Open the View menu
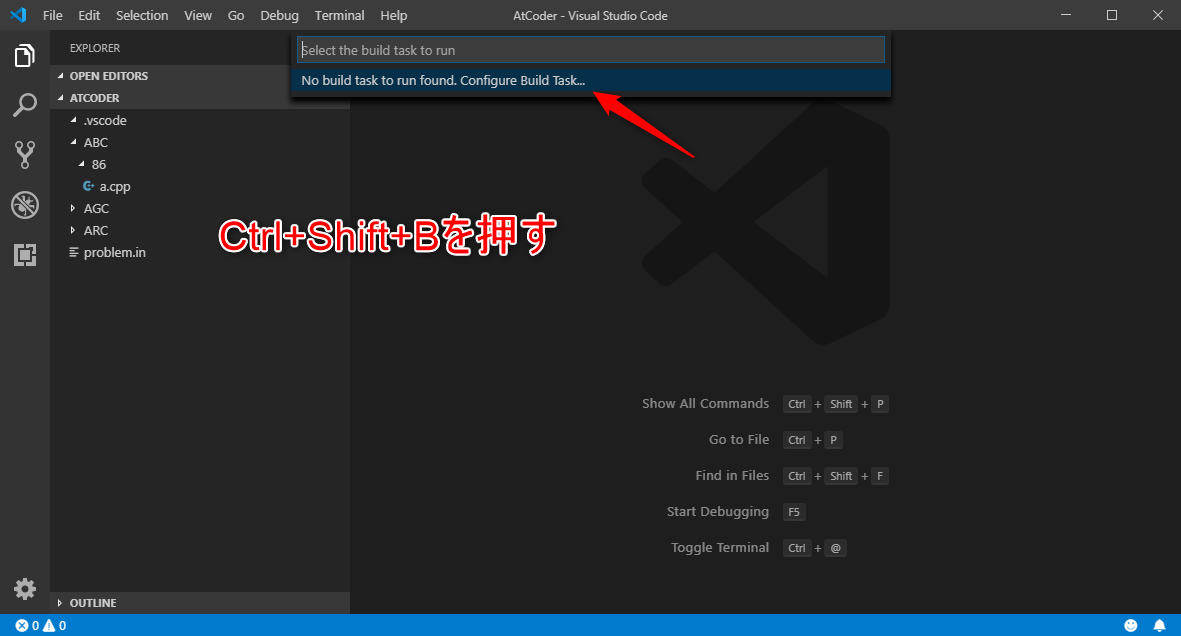Viewport: 1181px width, 636px height. pos(198,15)
